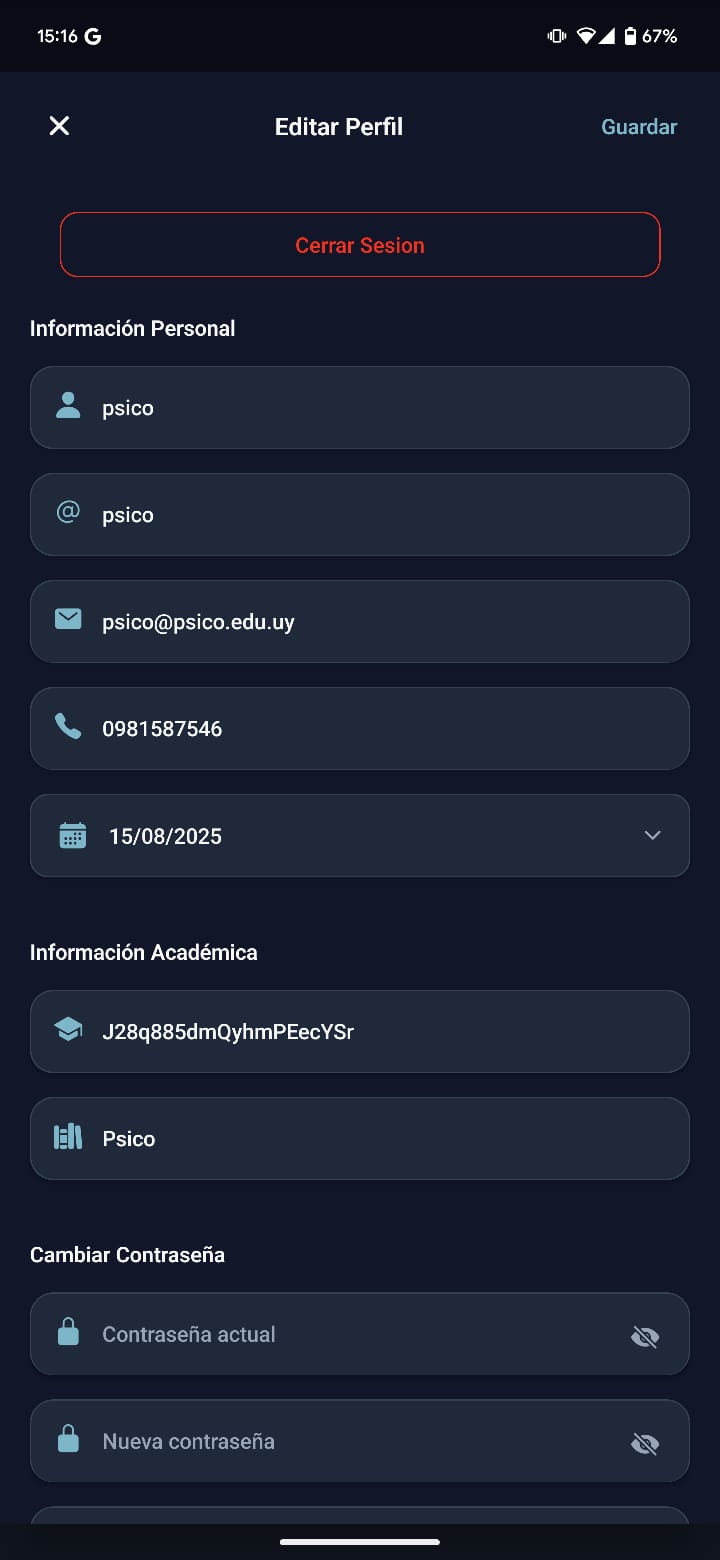
Task: Click the phone handset icon
Action: pyautogui.click(x=68, y=727)
